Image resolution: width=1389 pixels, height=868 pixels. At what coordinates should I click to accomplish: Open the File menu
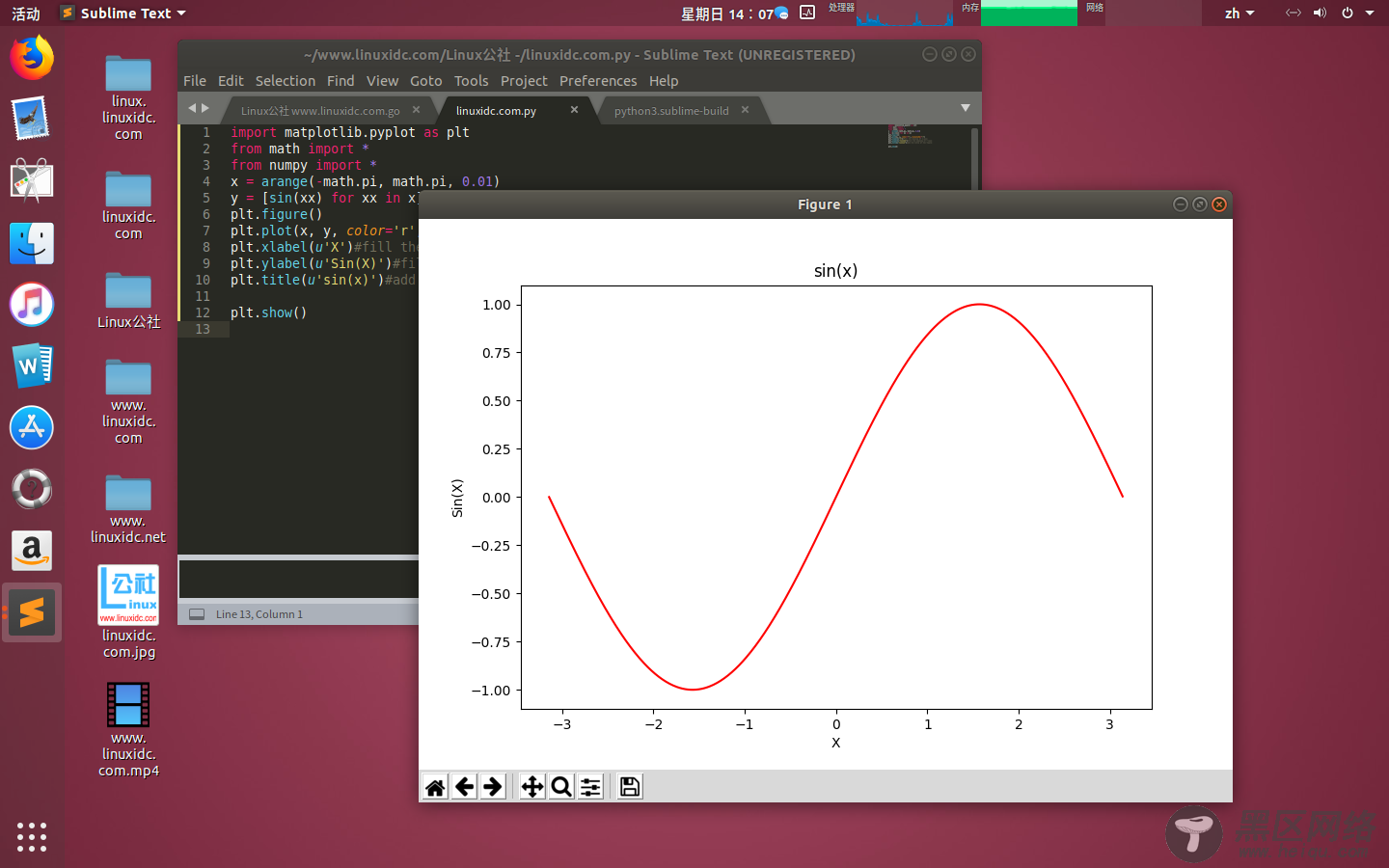(195, 81)
